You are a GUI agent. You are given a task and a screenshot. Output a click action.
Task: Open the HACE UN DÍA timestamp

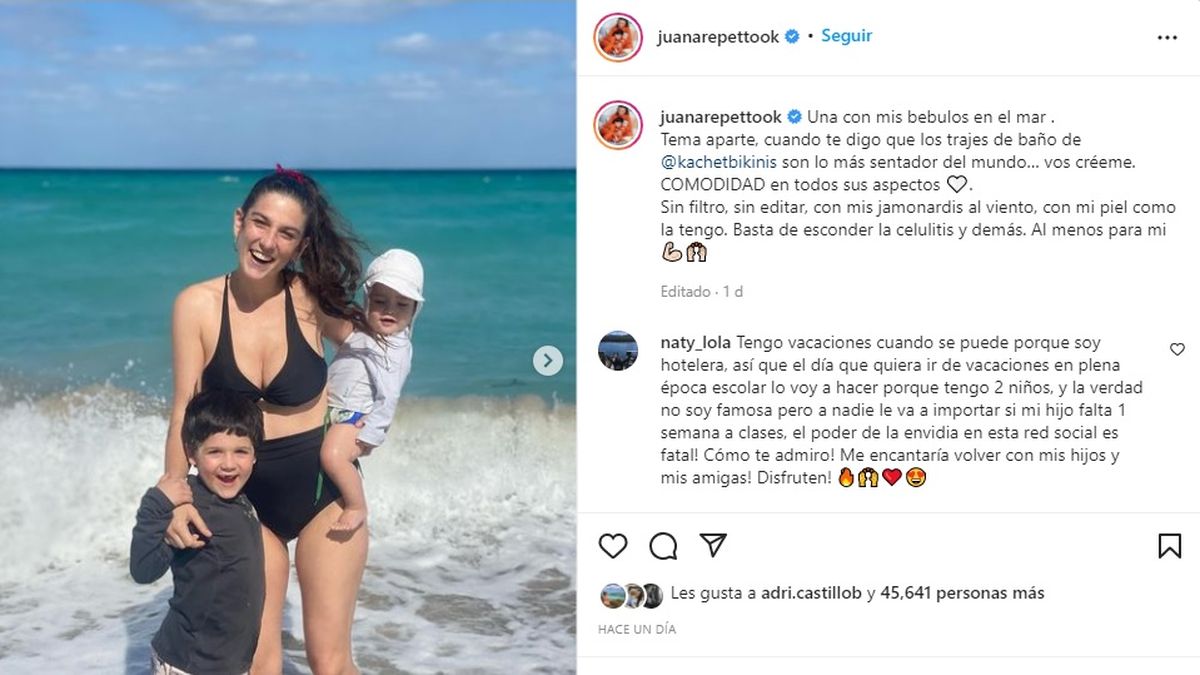pos(637,630)
